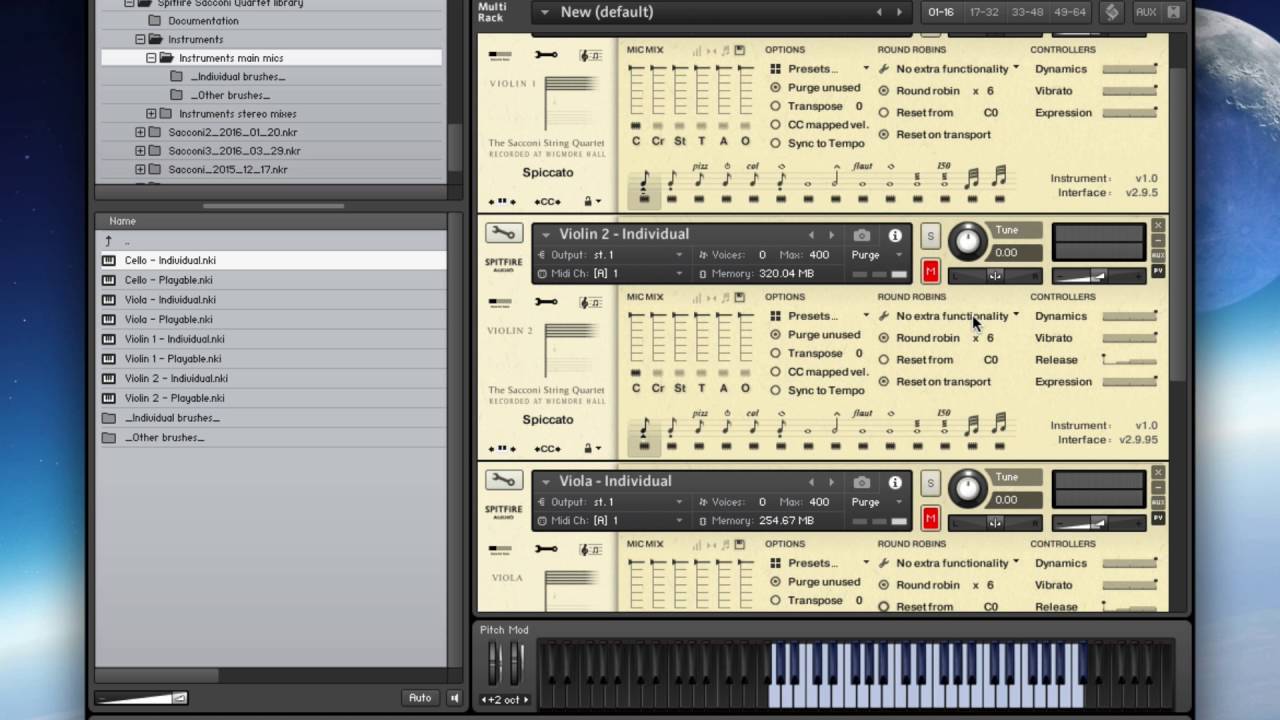Click the camera snapshot icon on Viola - Individual
Screen dimensions: 1280x720
(862, 482)
